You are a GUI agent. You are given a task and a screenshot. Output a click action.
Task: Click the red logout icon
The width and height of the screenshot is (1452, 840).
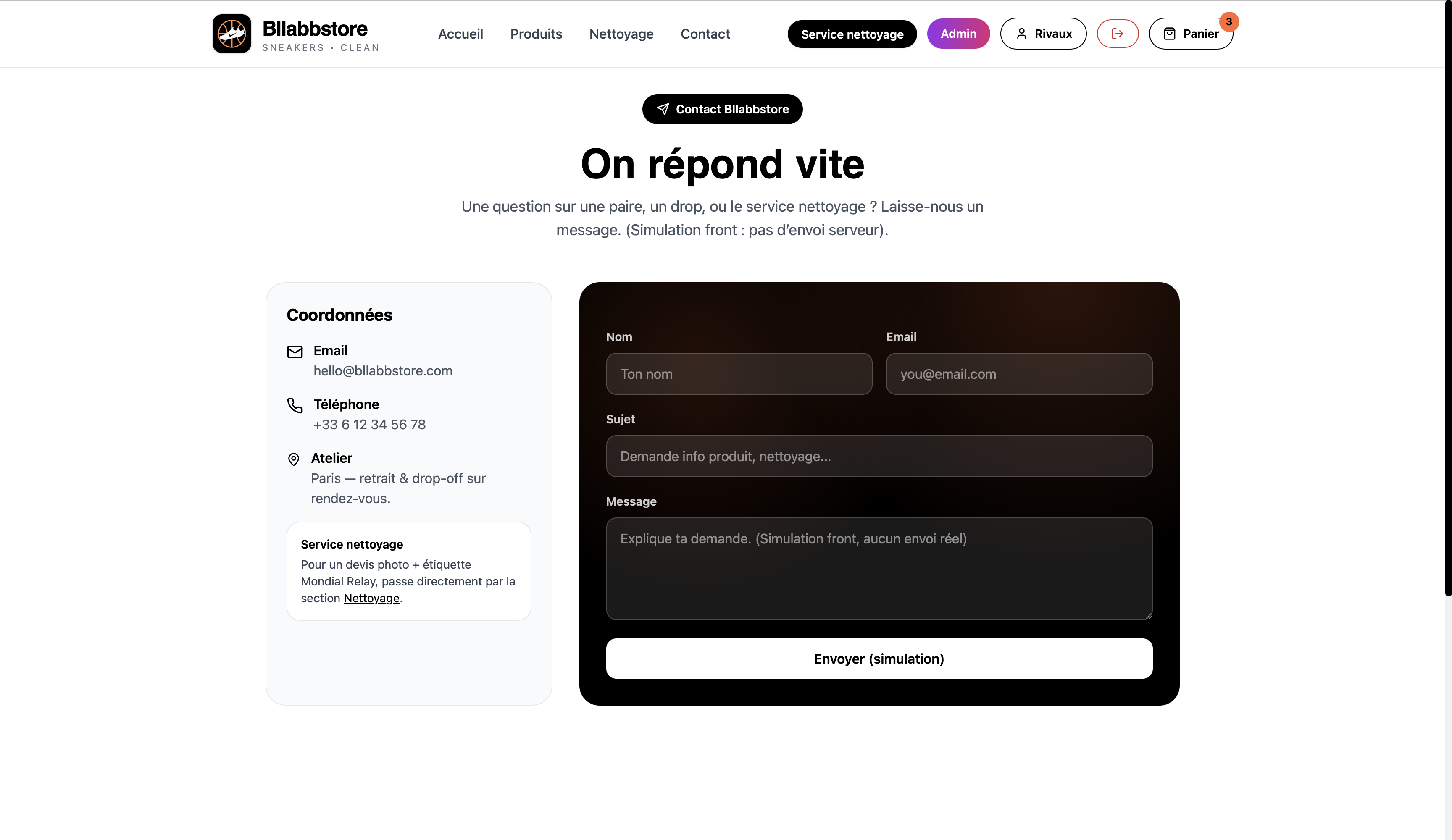click(x=1117, y=34)
